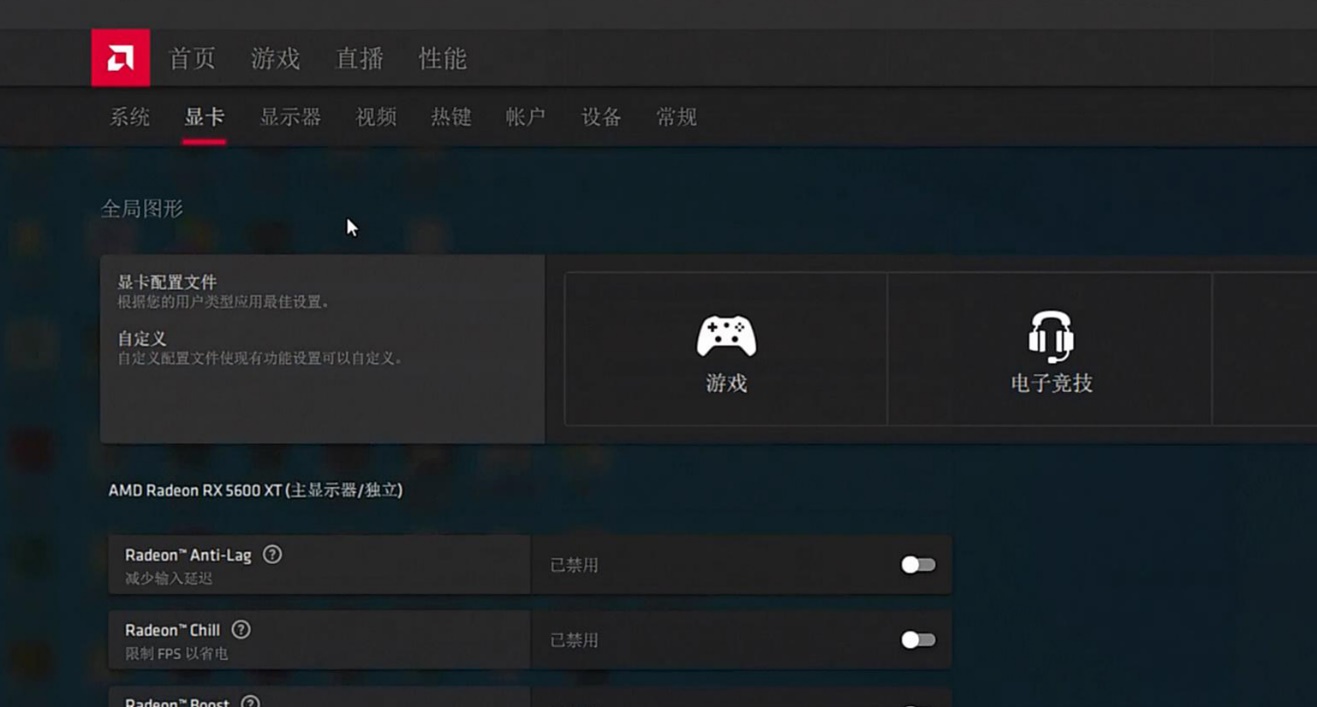This screenshot has width=1317, height=707.
Task: Go to the 性能 performance tab
Action: [x=443, y=59]
